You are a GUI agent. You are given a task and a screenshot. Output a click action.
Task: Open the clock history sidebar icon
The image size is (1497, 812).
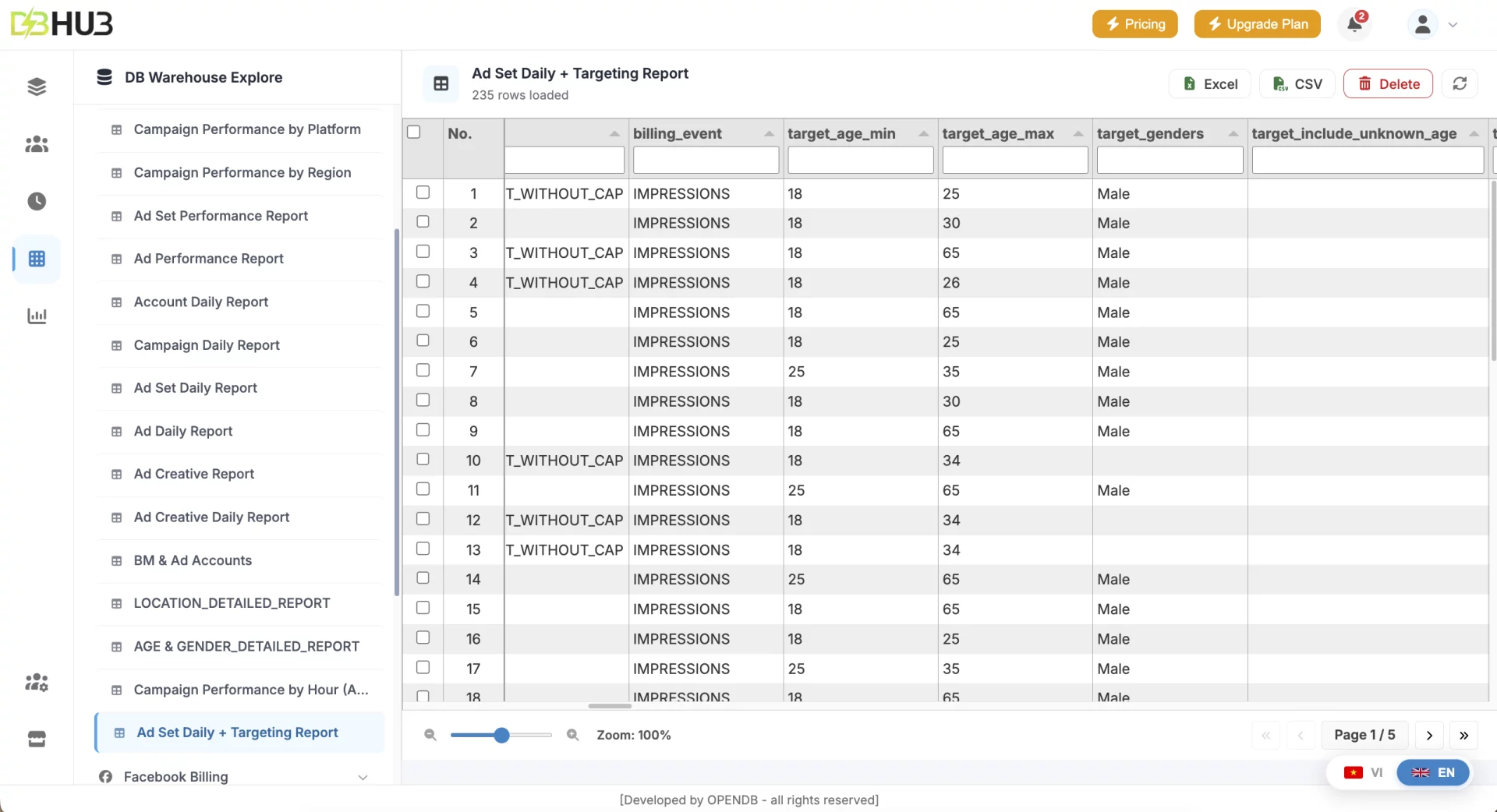(x=37, y=202)
